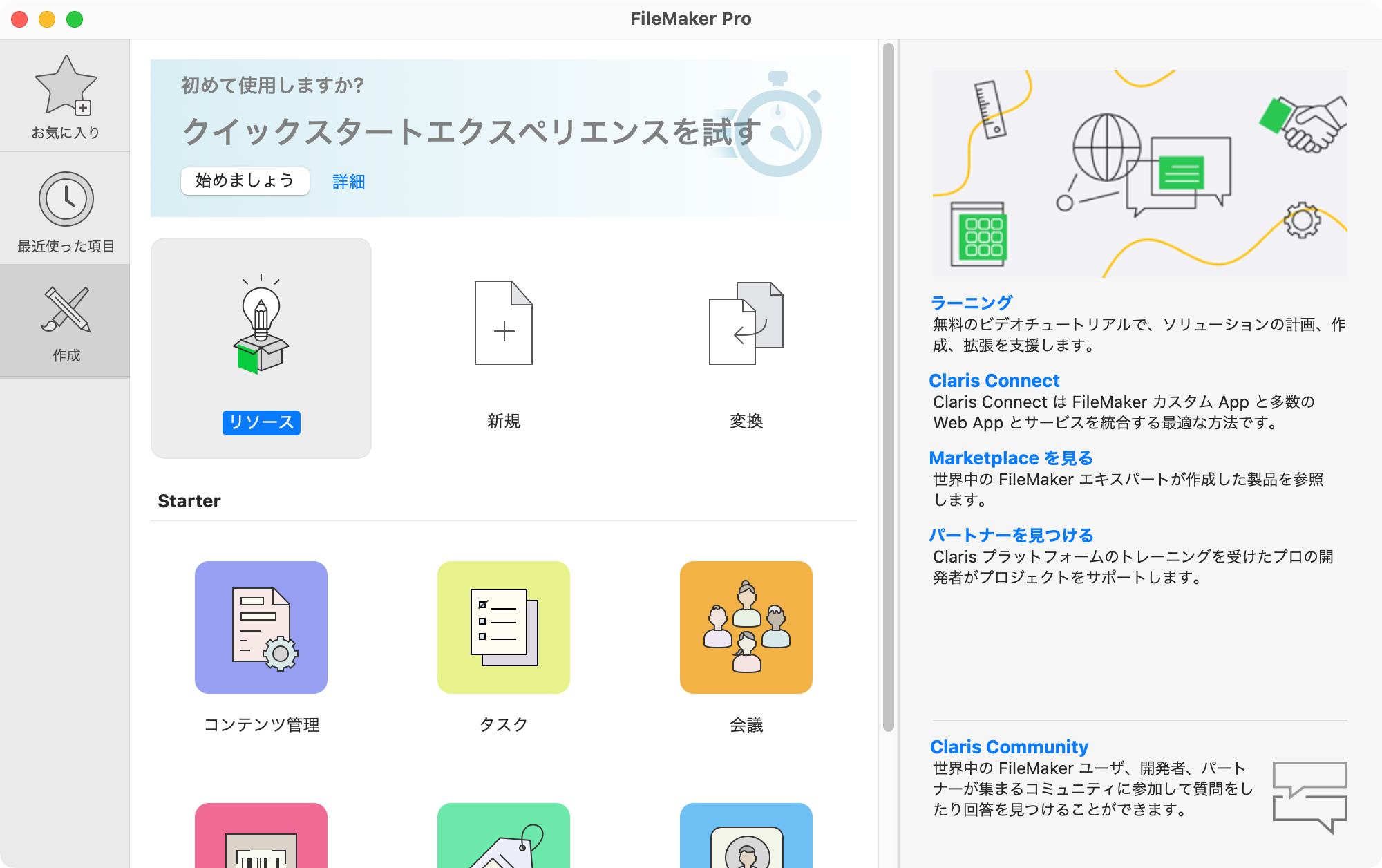The width and height of the screenshot is (1382, 868).
Task: Open the Marketplace を見る link
Action: (x=1010, y=458)
